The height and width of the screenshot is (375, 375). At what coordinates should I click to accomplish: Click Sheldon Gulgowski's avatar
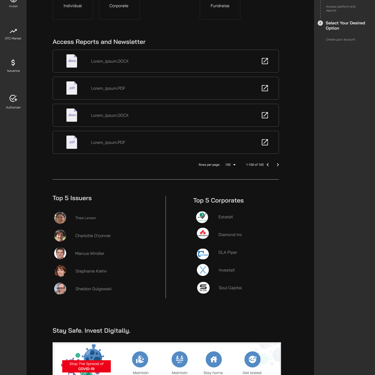pos(60,289)
